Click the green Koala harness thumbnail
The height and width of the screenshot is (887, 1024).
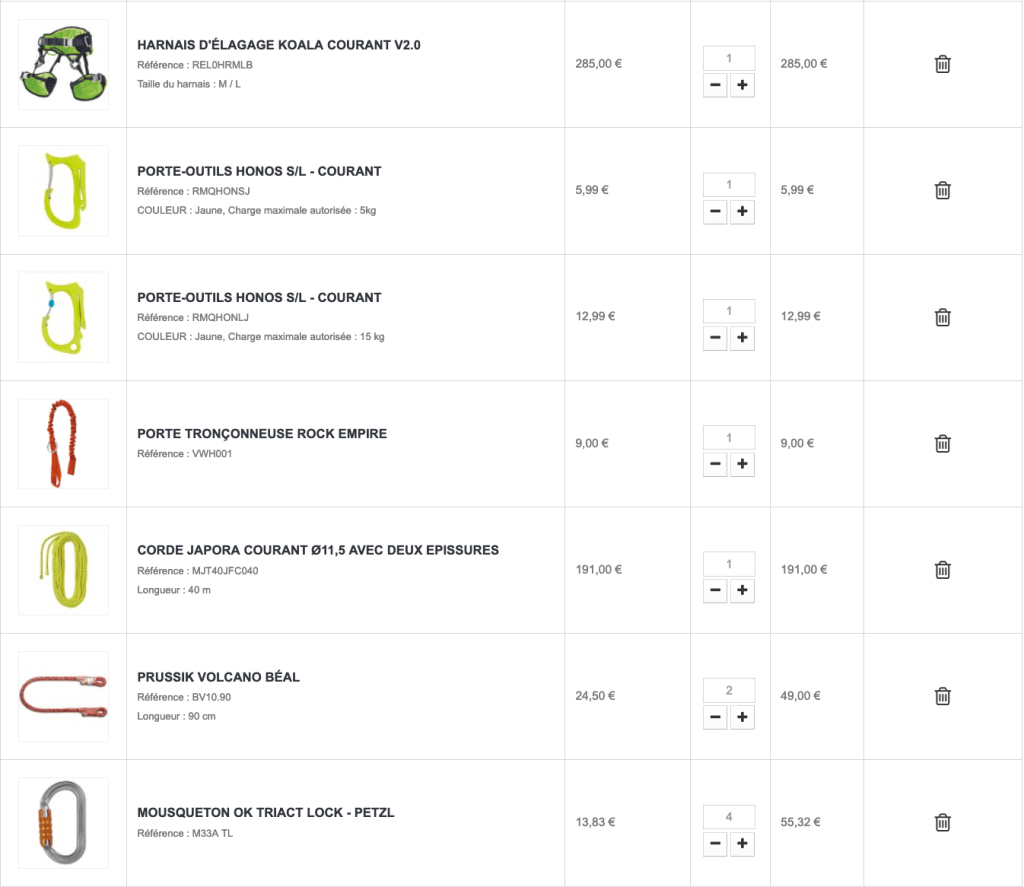[x=63, y=64]
